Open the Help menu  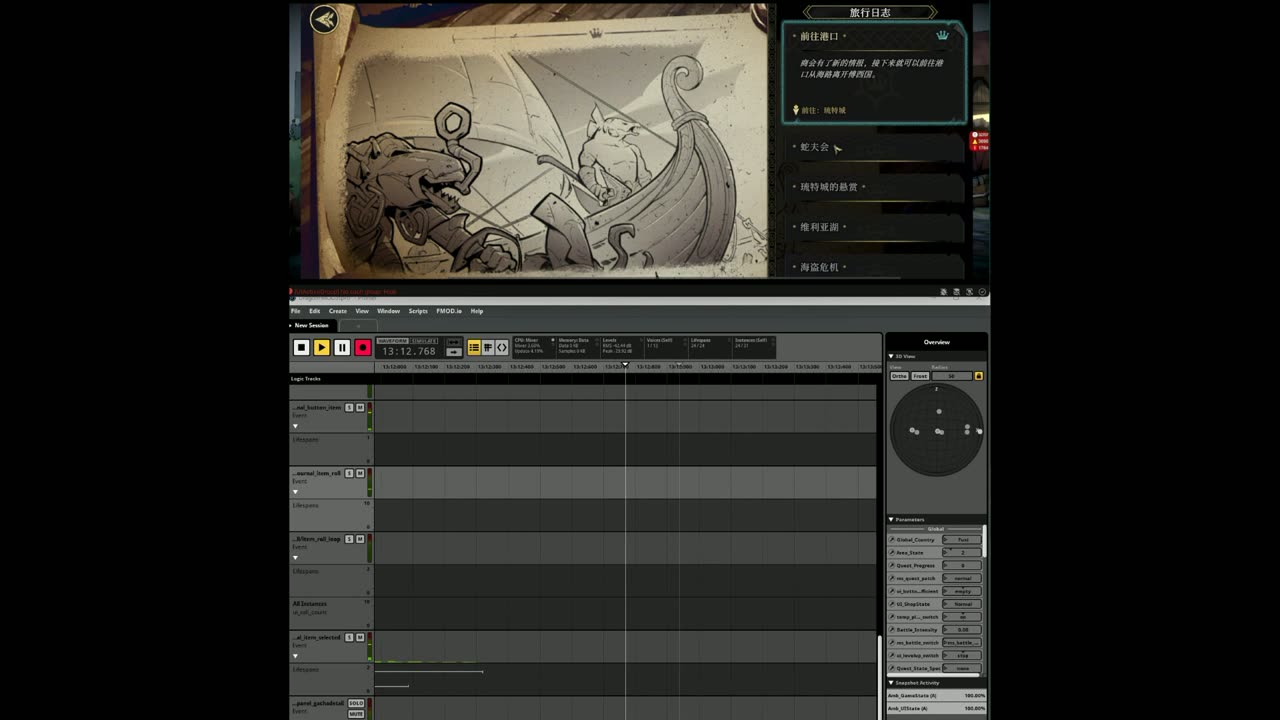tap(477, 311)
